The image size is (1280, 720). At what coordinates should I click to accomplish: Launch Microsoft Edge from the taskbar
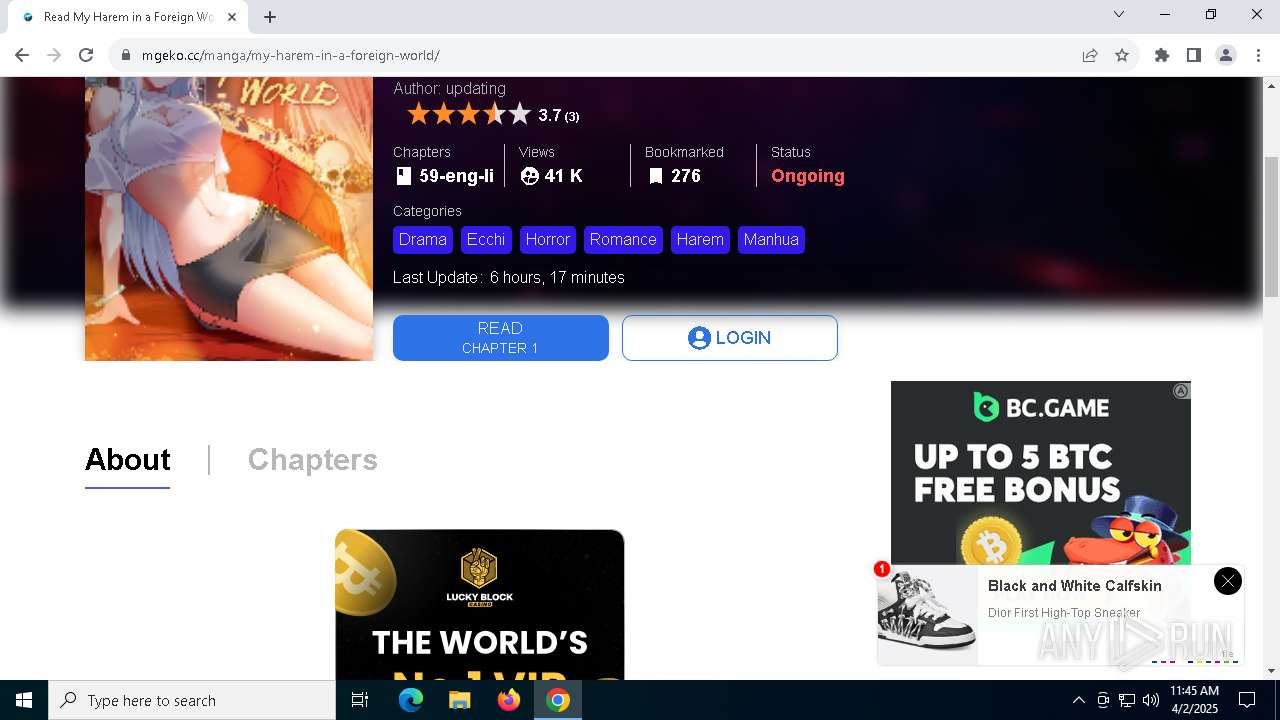tap(411, 700)
